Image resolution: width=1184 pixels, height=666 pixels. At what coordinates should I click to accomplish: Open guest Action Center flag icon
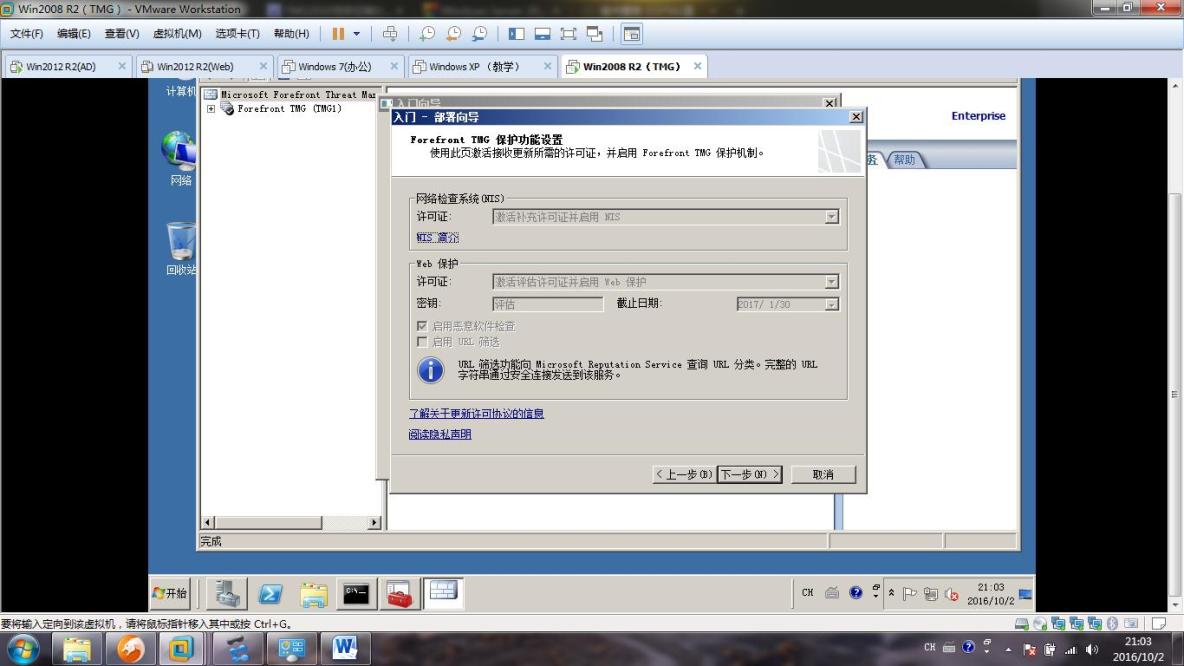coord(910,594)
